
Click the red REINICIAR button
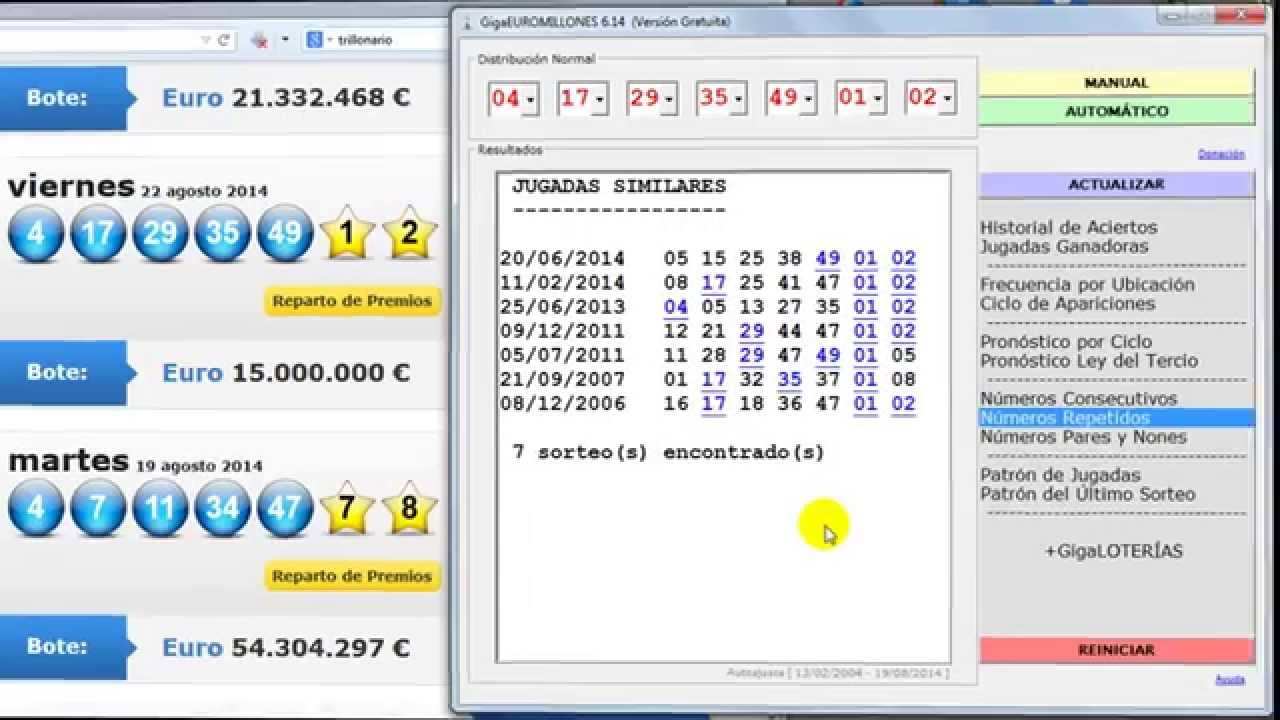1116,650
